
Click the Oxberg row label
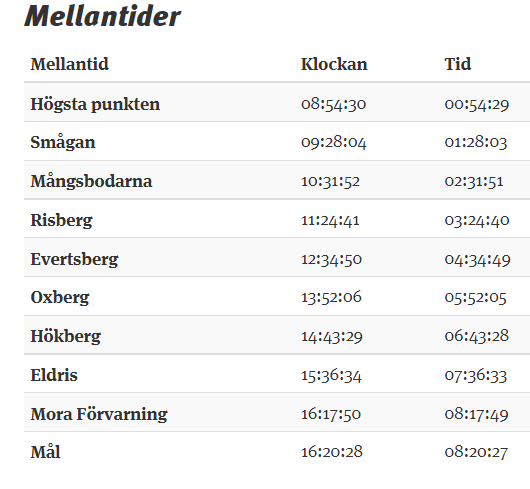click(x=60, y=298)
